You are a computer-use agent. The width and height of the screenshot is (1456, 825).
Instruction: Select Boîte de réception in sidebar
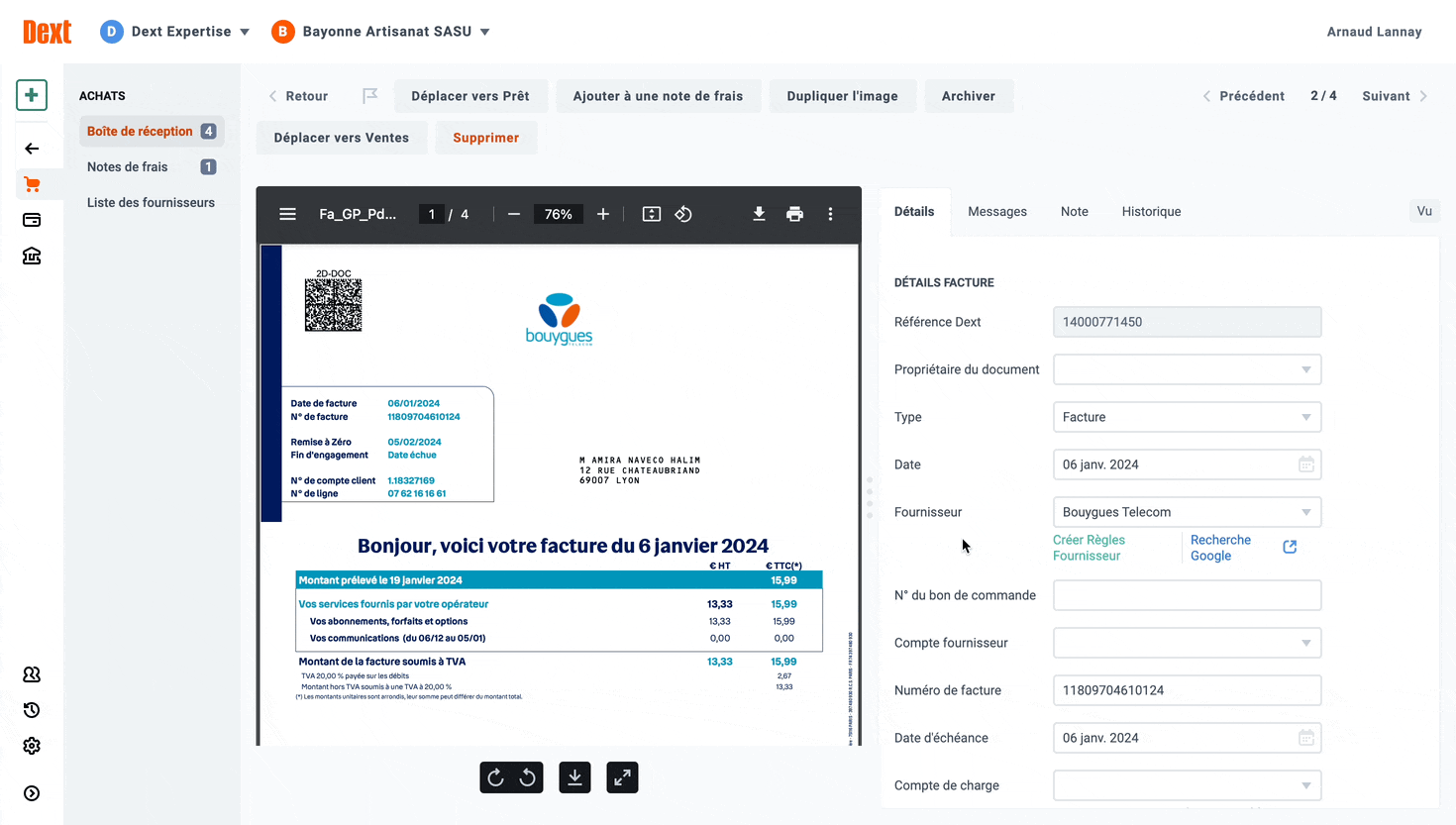click(152, 131)
